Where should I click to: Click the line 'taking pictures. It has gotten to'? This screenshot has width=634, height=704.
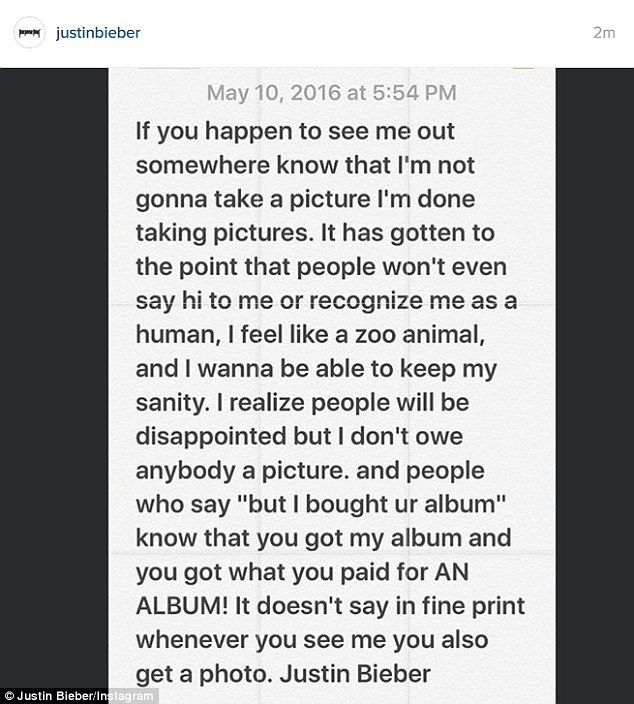(315, 234)
